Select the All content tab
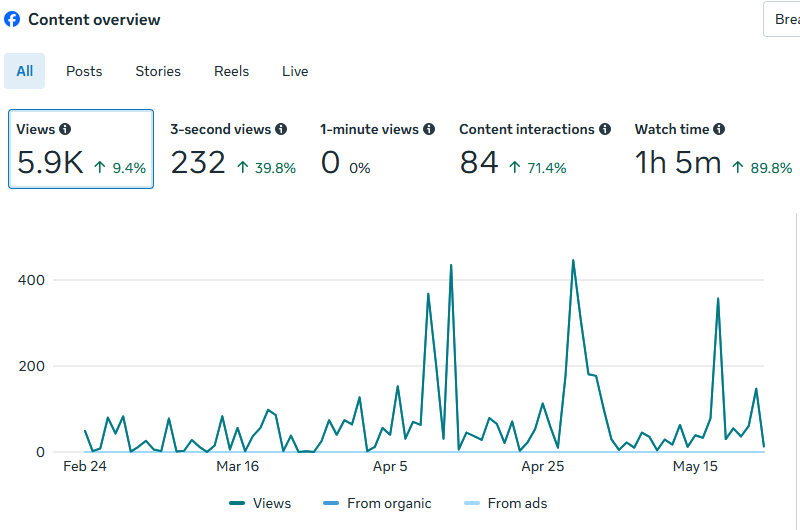Screen dimensions: 800x530 tap(24, 71)
